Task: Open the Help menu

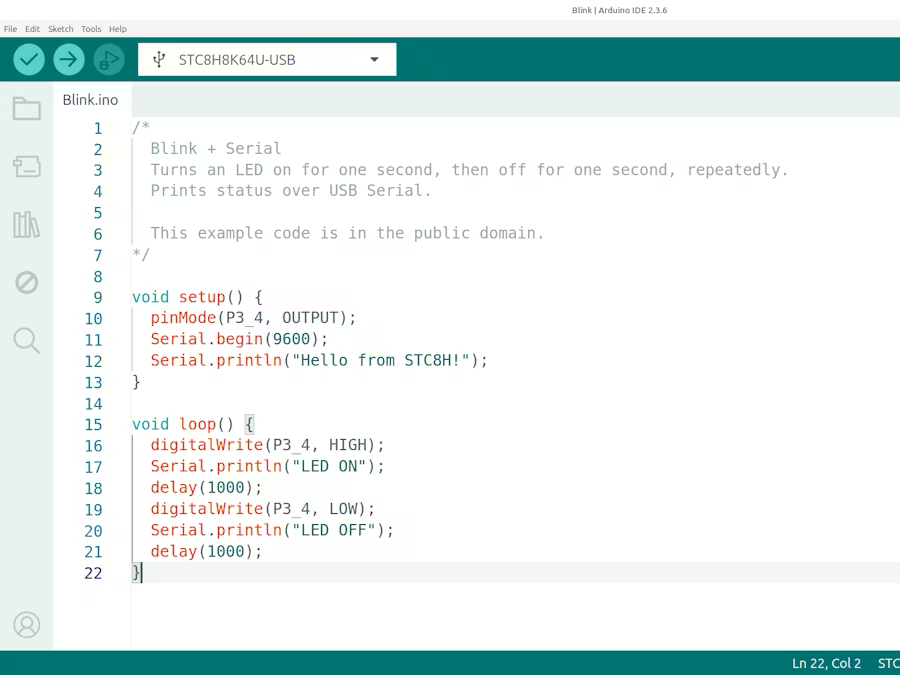Action: tap(118, 29)
